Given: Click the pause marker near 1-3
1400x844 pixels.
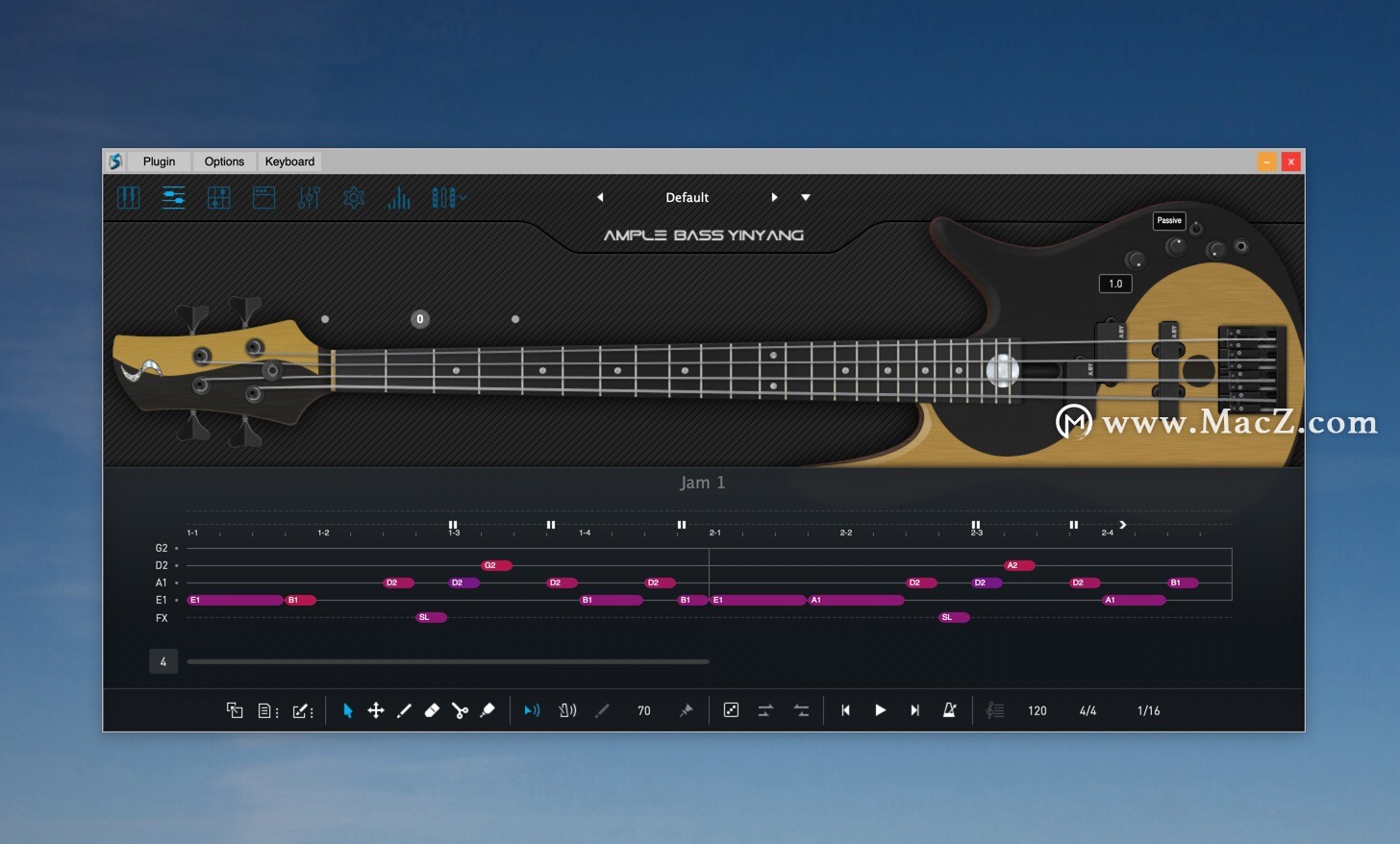Looking at the screenshot, I should tap(453, 525).
